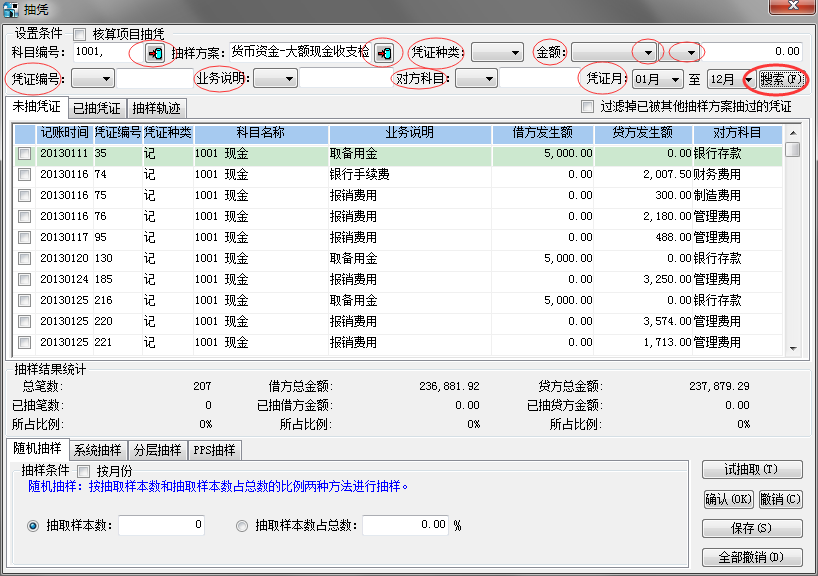Save with the 保存(S) button

(752, 528)
